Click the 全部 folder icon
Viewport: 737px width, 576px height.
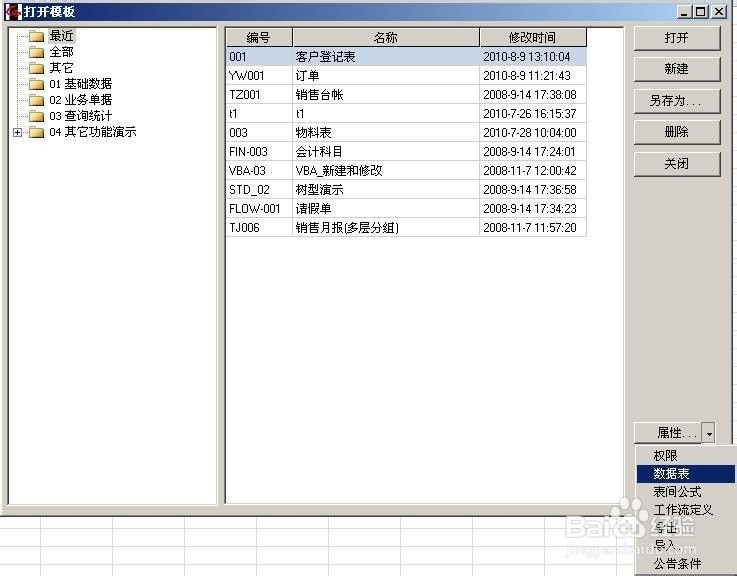tap(36, 52)
